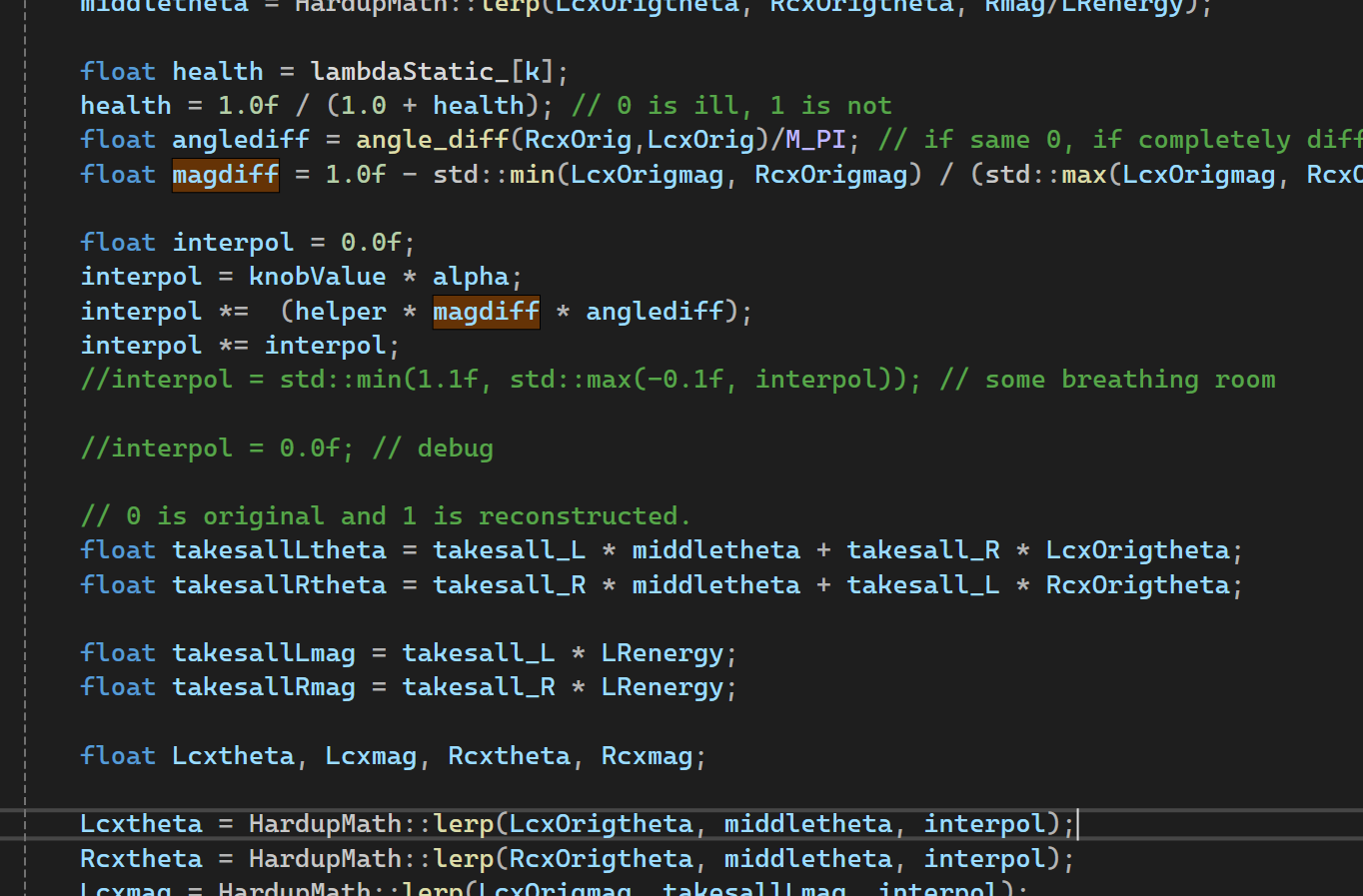Click highlighted "magdiff" in its float declaration
This screenshot has height=896, width=1363.
click(x=226, y=175)
